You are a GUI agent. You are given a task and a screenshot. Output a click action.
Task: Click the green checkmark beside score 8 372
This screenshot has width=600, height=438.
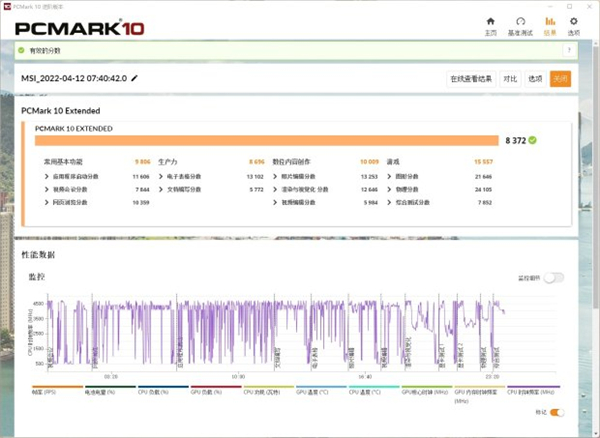click(533, 141)
